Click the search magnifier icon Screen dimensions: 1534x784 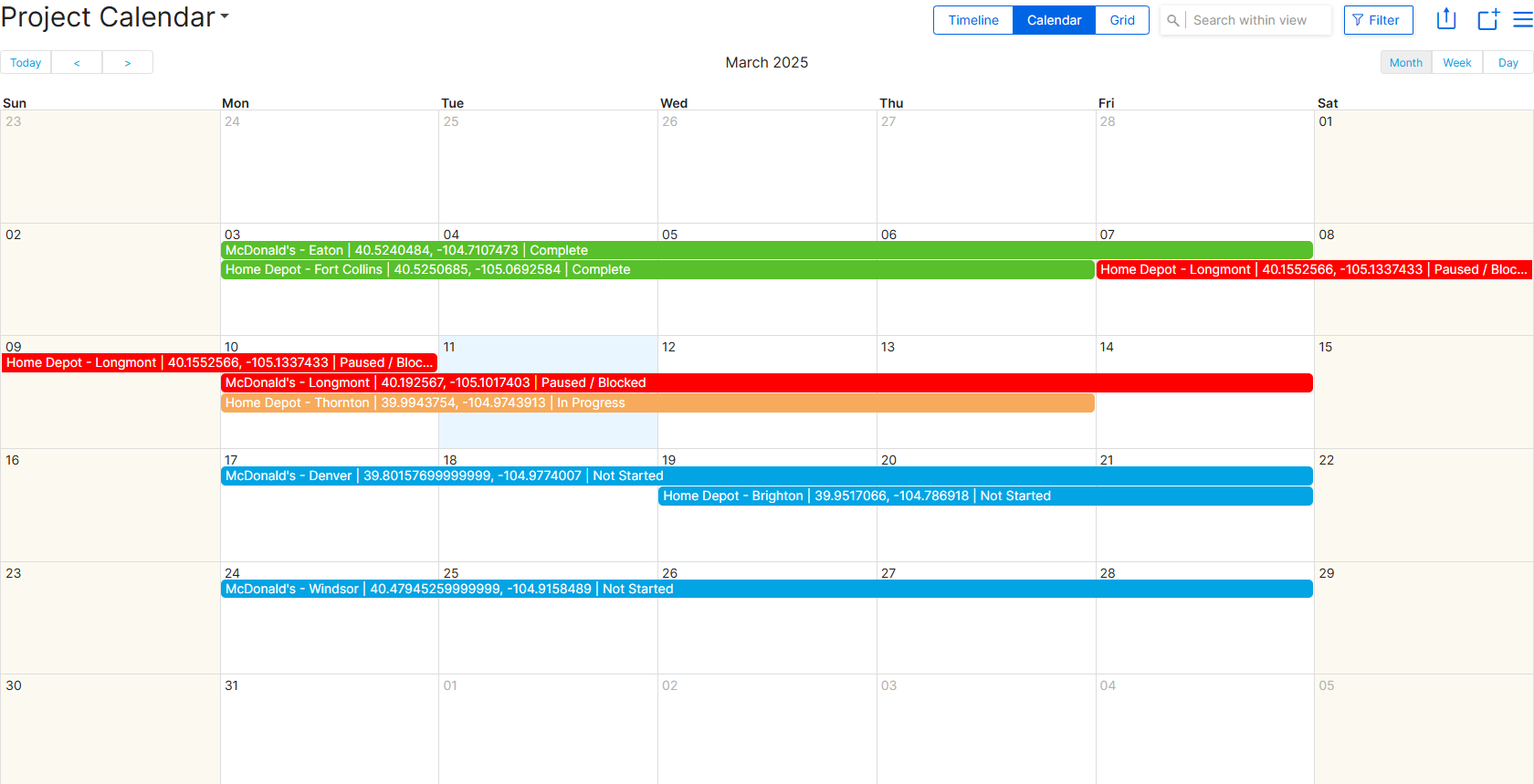[1172, 20]
